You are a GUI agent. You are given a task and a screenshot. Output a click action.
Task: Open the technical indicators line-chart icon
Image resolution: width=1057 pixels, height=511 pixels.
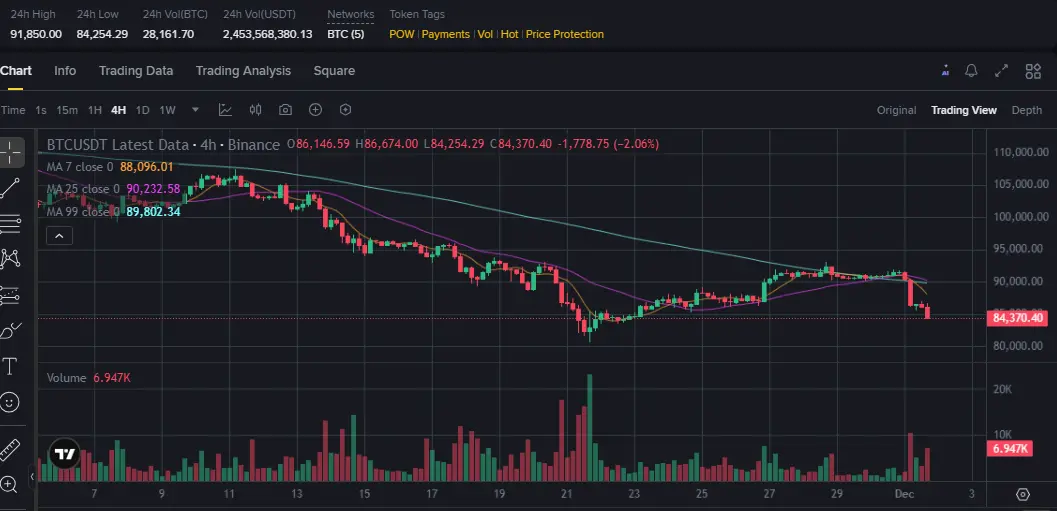[x=225, y=110]
